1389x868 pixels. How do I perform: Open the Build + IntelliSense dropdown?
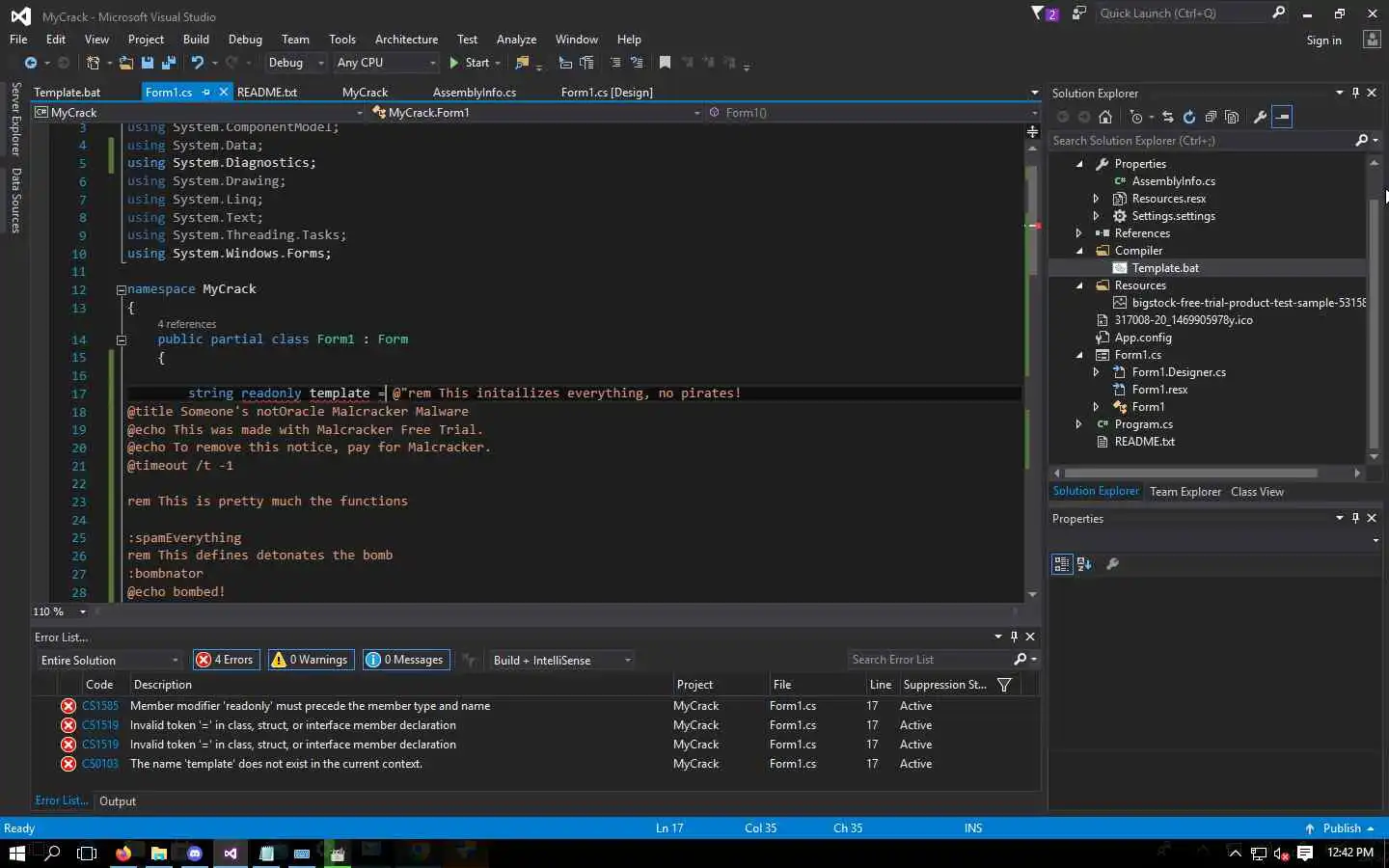tap(561, 660)
